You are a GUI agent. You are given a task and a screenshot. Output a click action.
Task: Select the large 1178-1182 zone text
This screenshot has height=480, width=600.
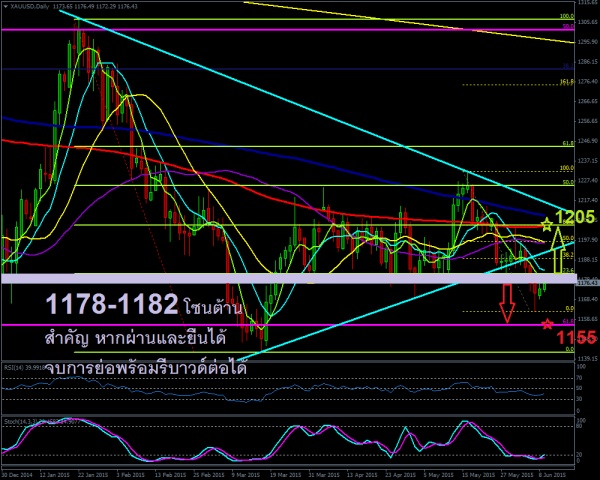(x=112, y=304)
